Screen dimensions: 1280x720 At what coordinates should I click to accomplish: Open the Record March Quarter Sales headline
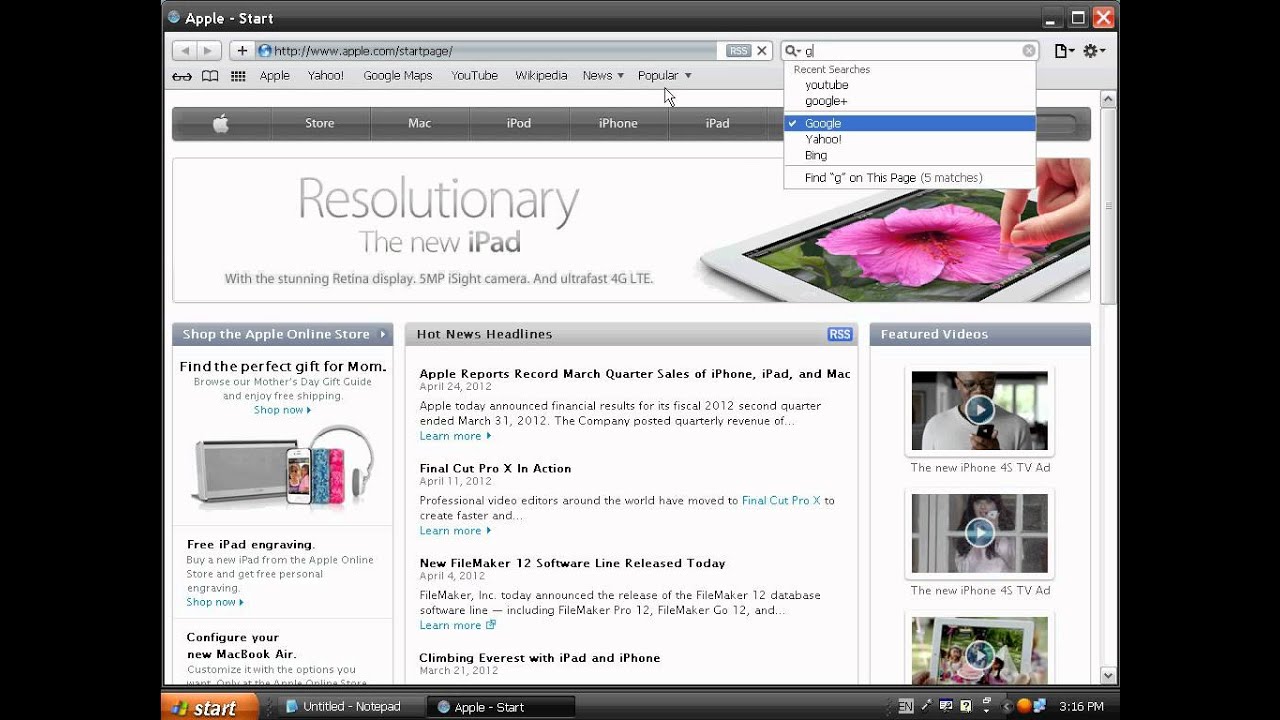tap(635, 374)
